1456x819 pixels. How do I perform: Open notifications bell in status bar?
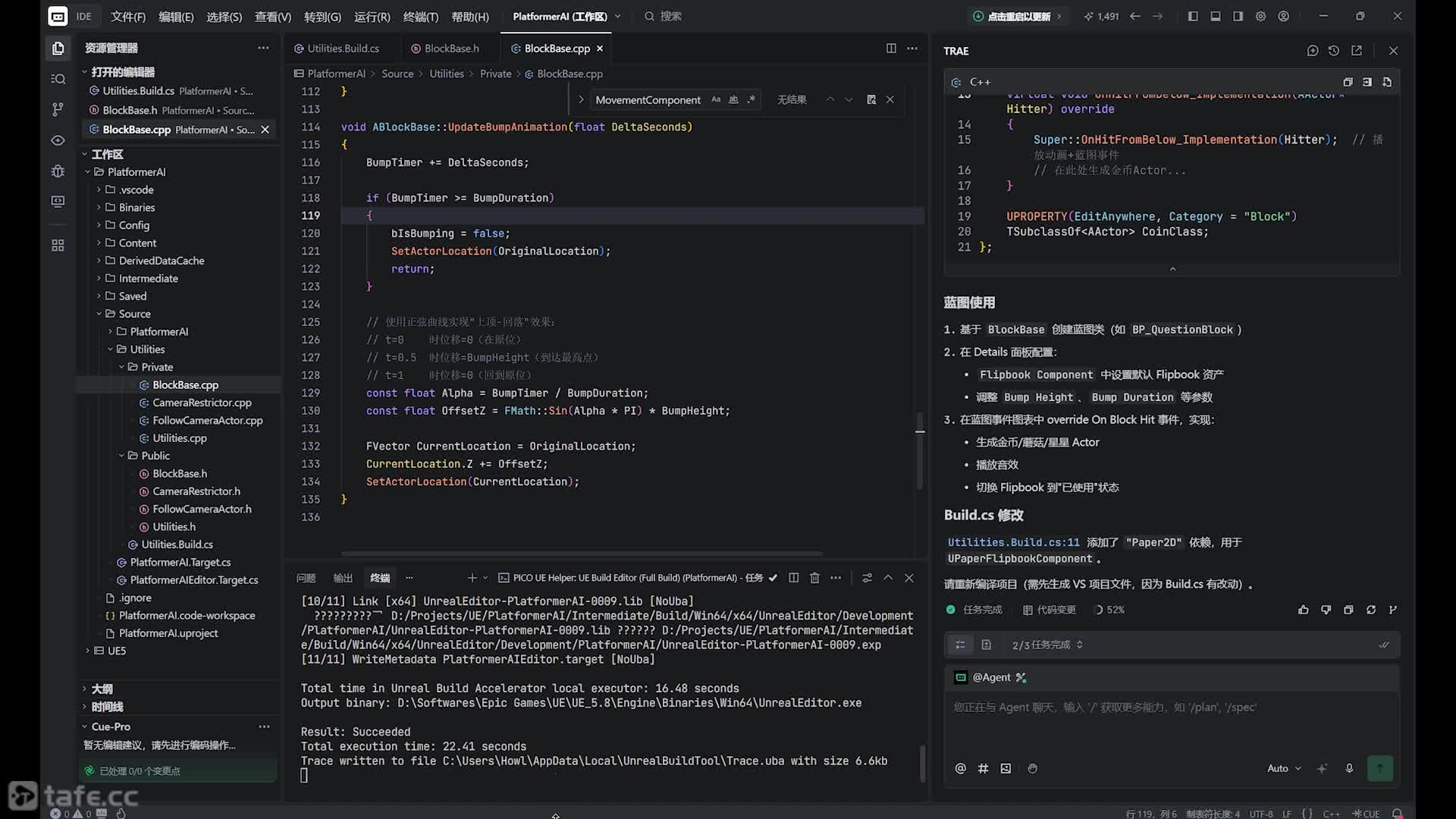coord(1397,814)
